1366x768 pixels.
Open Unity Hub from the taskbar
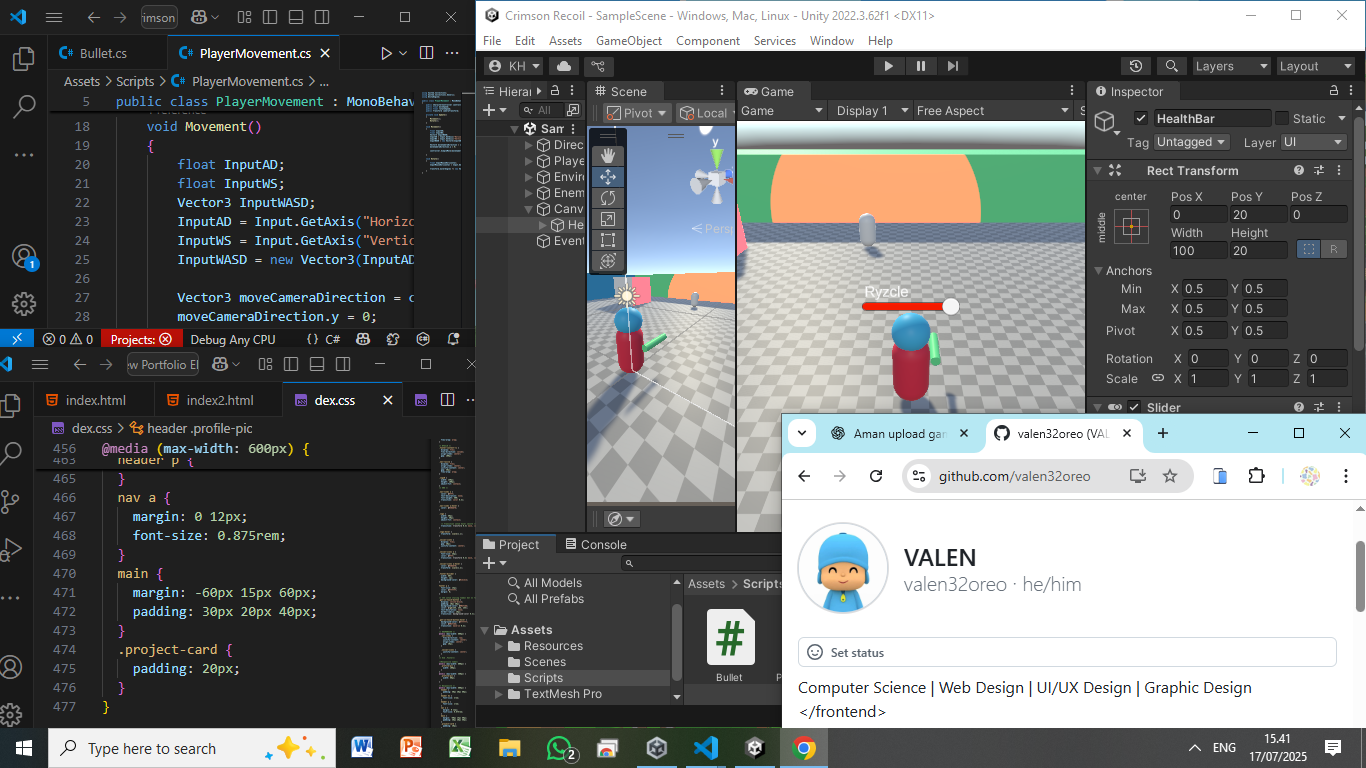(x=656, y=748)
